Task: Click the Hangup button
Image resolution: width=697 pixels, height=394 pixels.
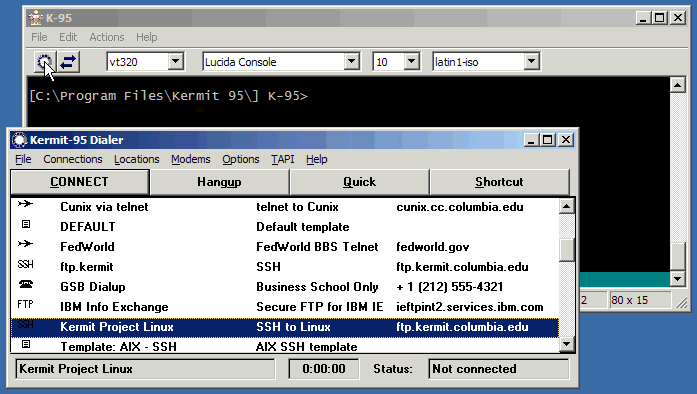Action: pos(219,182)
